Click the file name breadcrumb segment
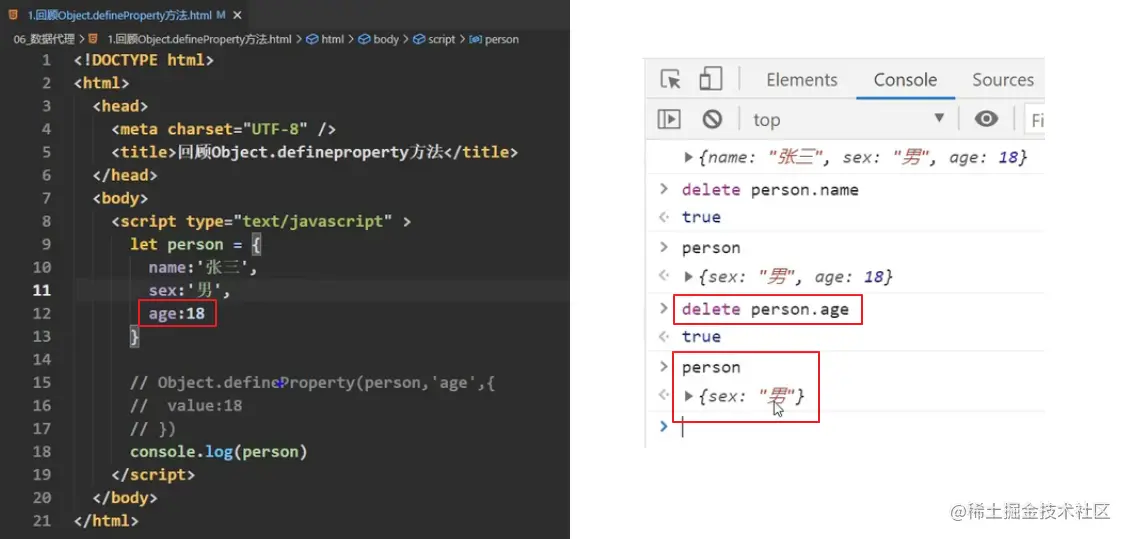The width and height of the screenshot is (1128, 539). point(199,40)
